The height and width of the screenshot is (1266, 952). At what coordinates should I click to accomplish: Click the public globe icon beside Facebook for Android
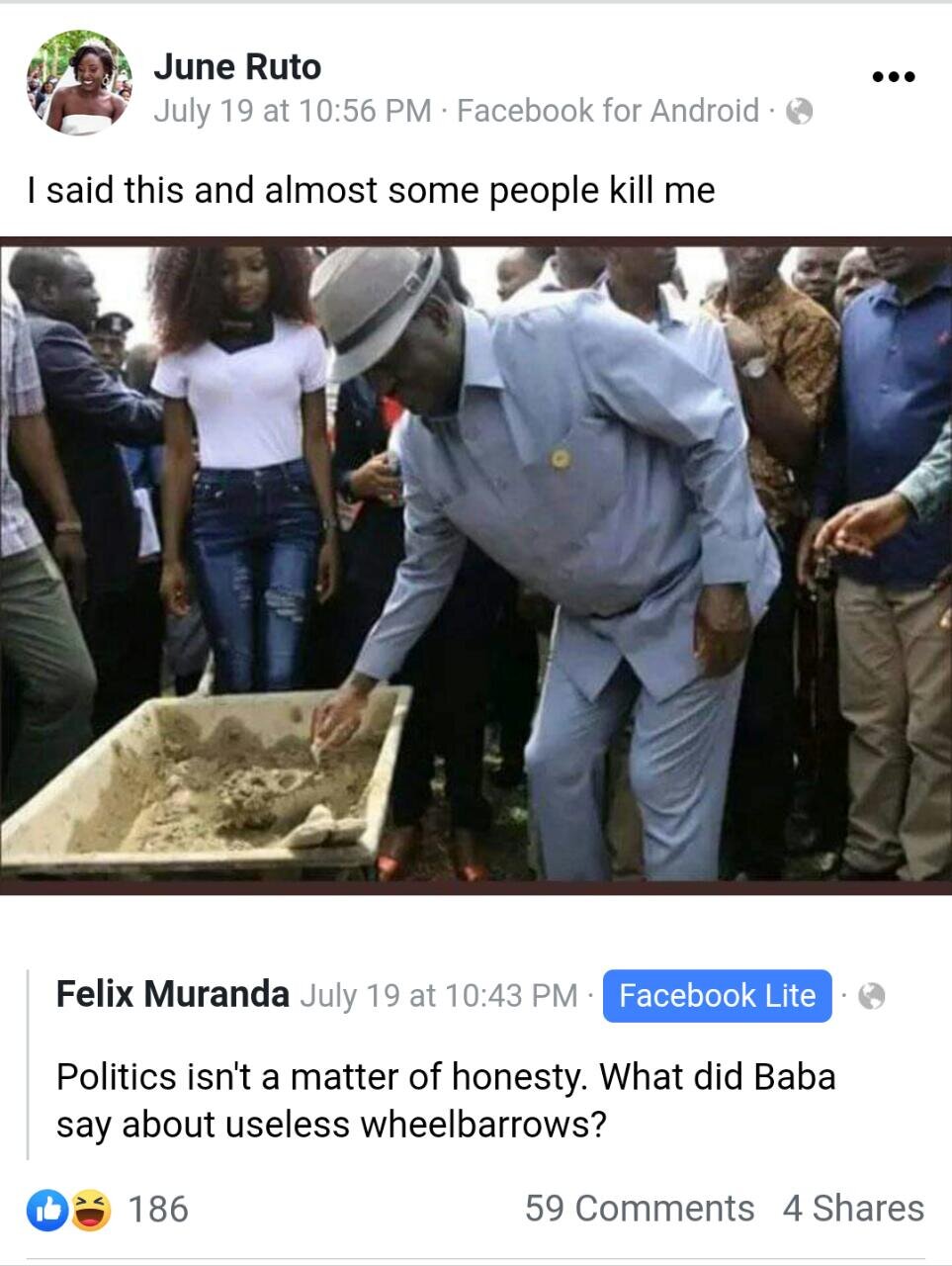[x=799, y=112]
